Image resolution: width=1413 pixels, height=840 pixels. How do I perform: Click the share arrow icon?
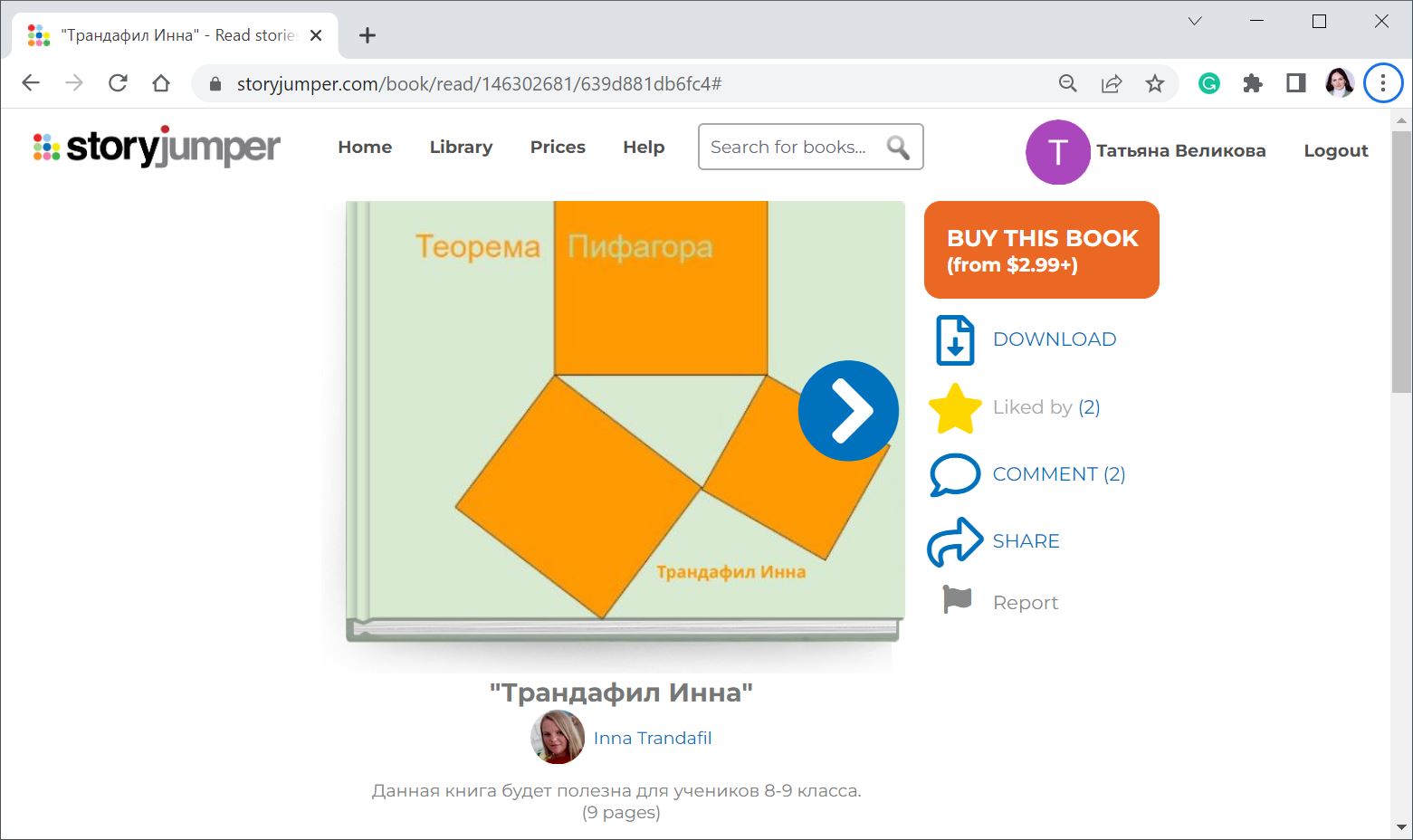954,541
